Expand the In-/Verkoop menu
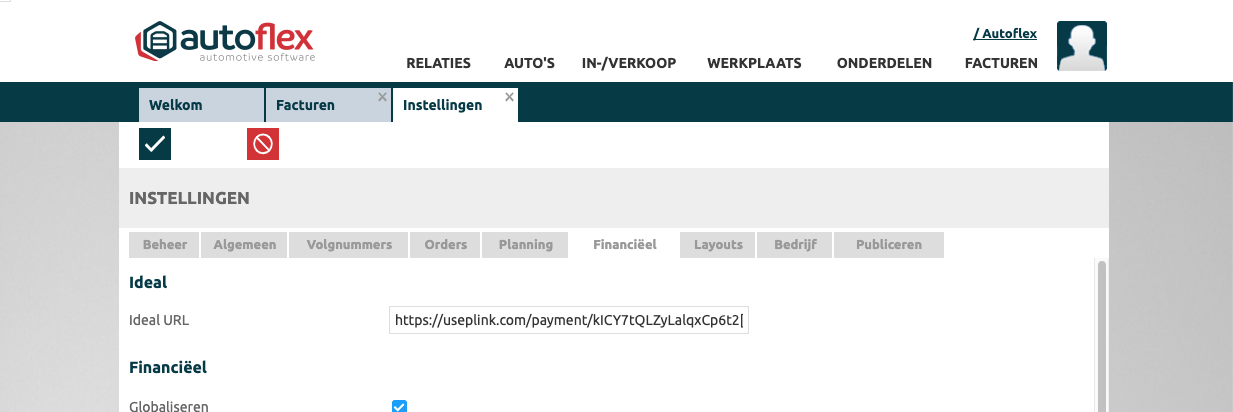 (x=629, y=63)
